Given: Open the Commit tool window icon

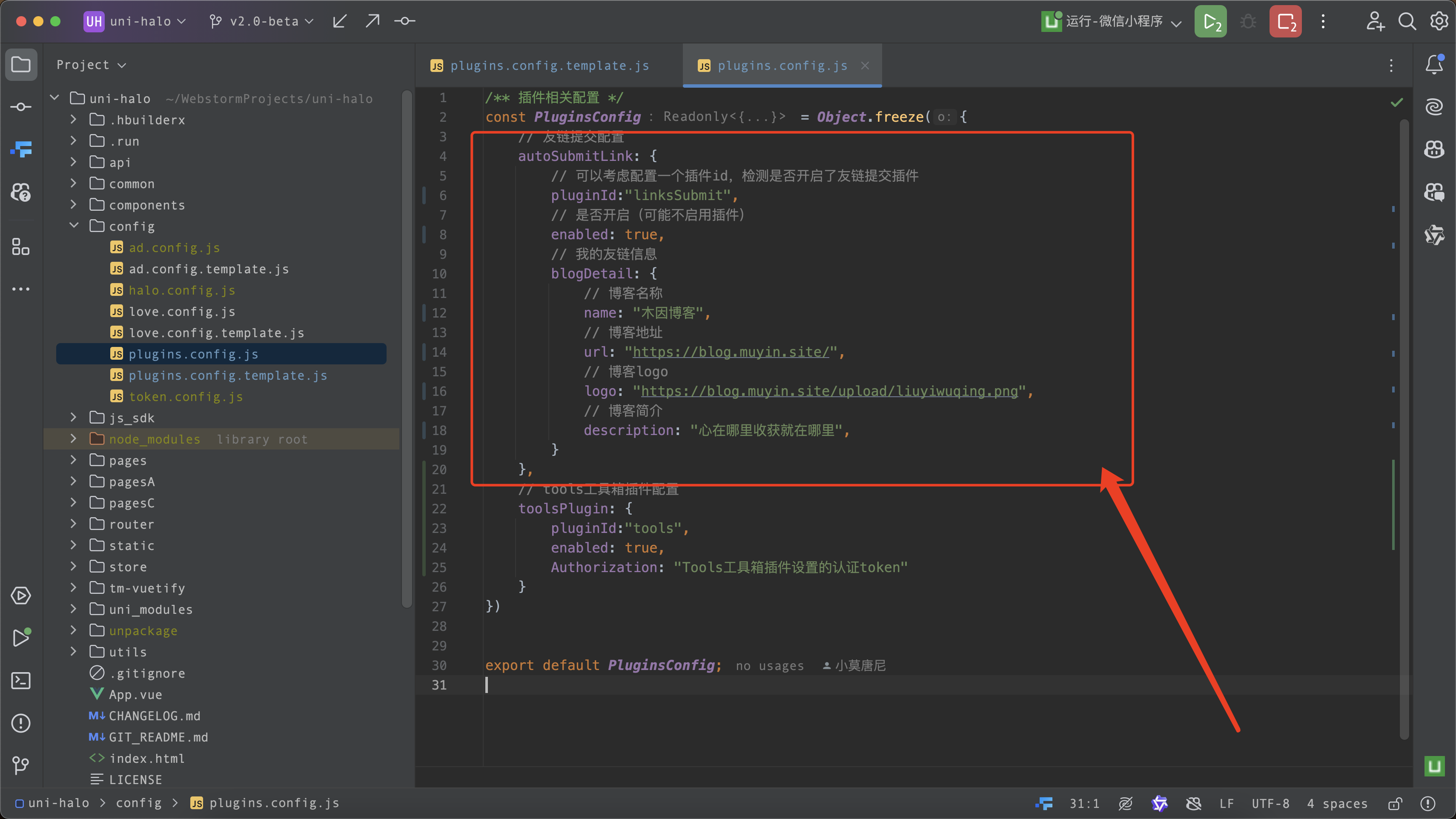Looking at the screenshot, I should point(21,107).
